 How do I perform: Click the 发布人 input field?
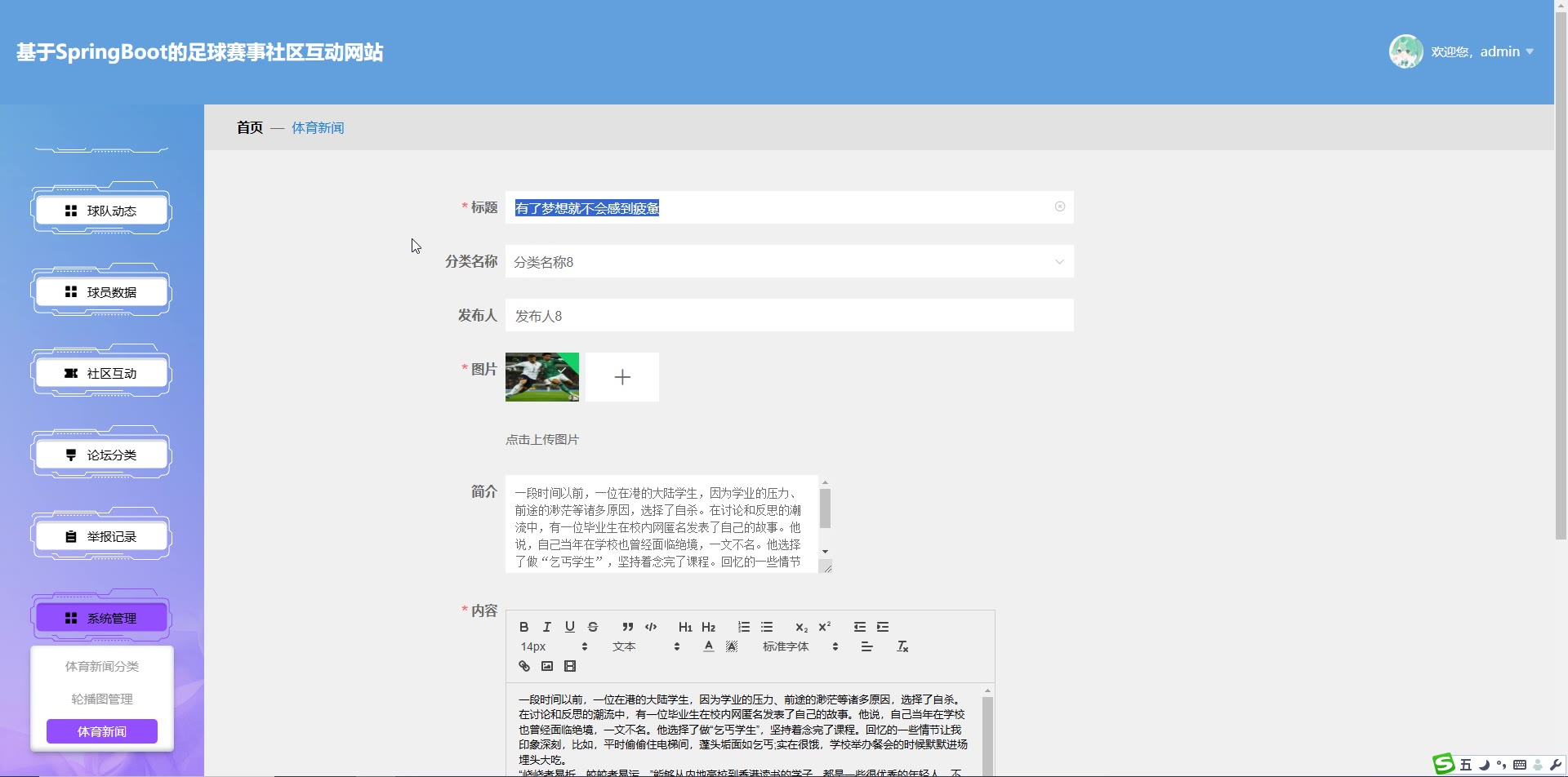coord(788,316)
